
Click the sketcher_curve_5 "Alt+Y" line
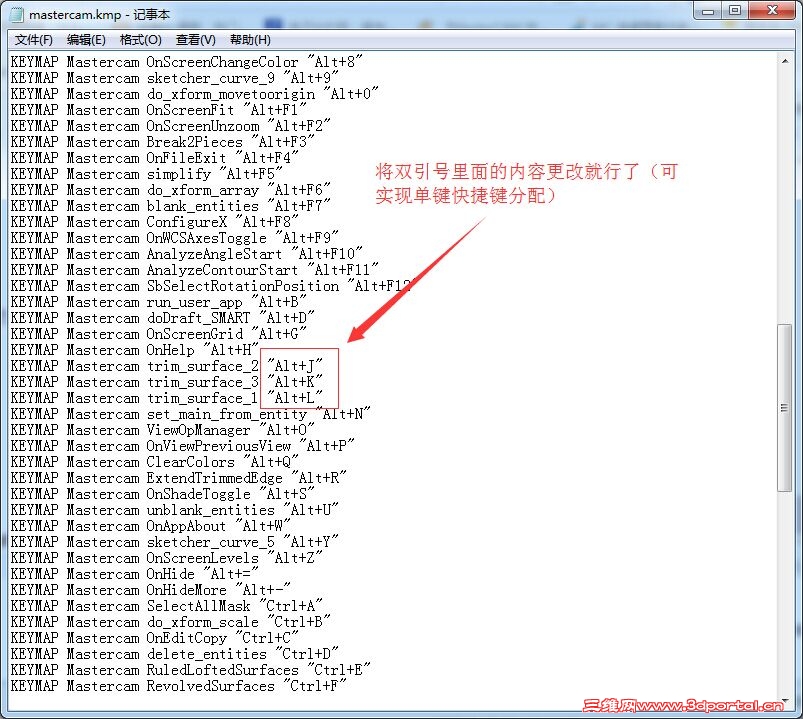click(175, 542)
